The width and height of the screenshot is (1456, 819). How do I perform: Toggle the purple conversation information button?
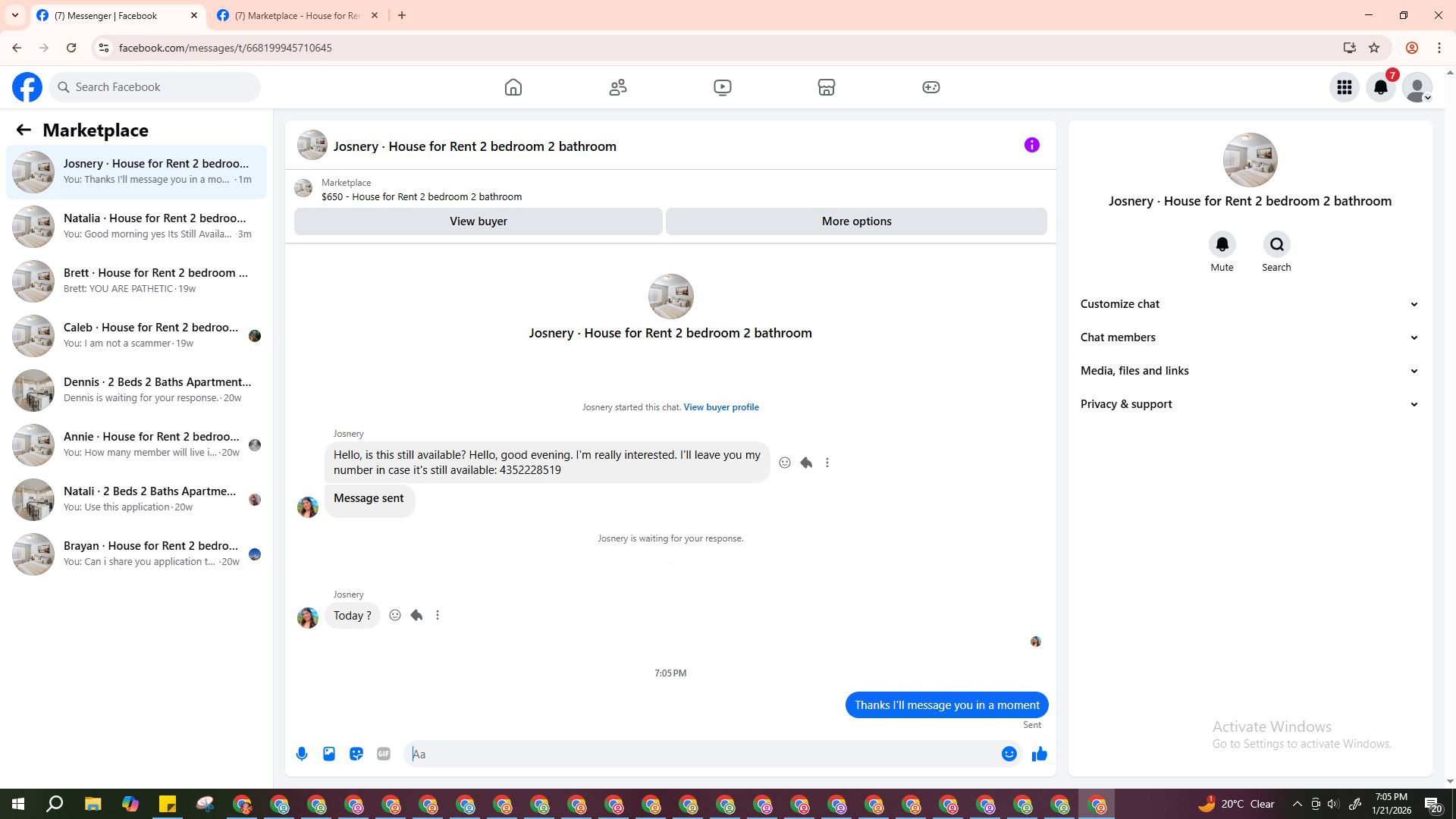[1031, 145]
